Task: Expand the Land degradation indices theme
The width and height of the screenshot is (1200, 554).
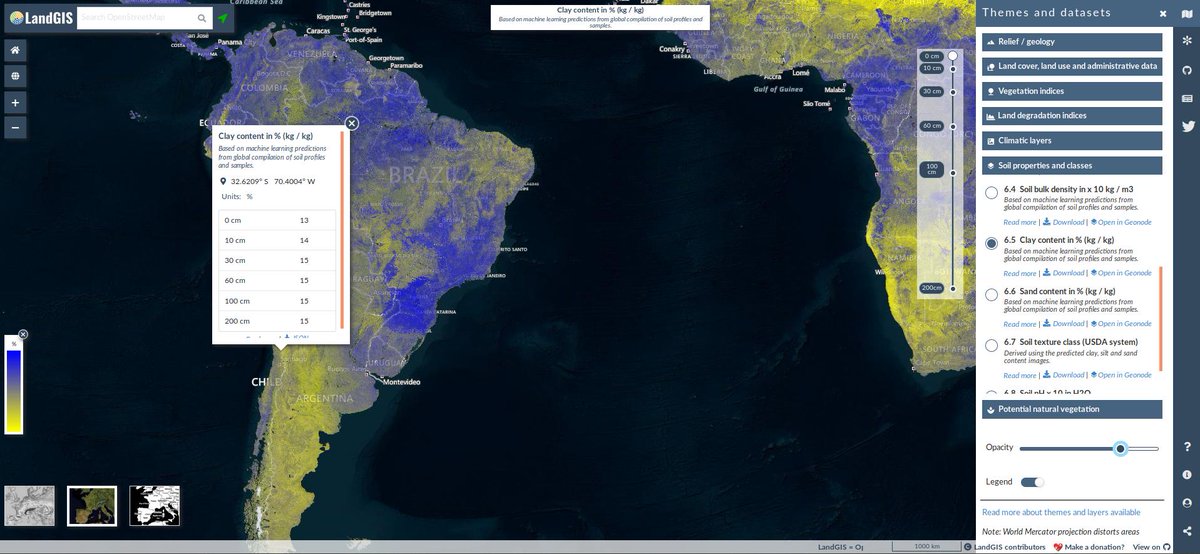Action: pyautogui.click(x=1072, y=116)
